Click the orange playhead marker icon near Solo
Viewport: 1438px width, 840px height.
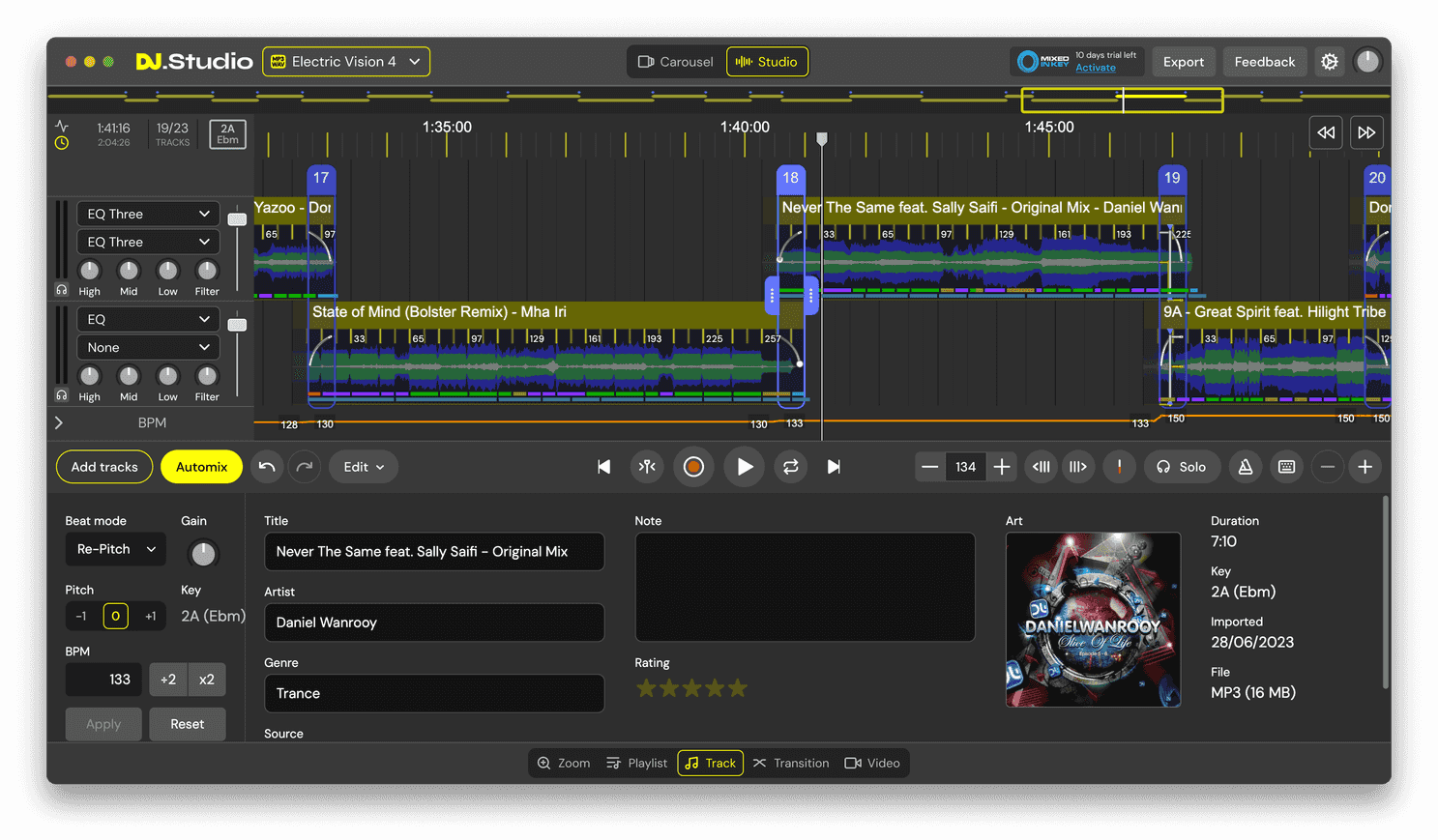point(1120,467)
